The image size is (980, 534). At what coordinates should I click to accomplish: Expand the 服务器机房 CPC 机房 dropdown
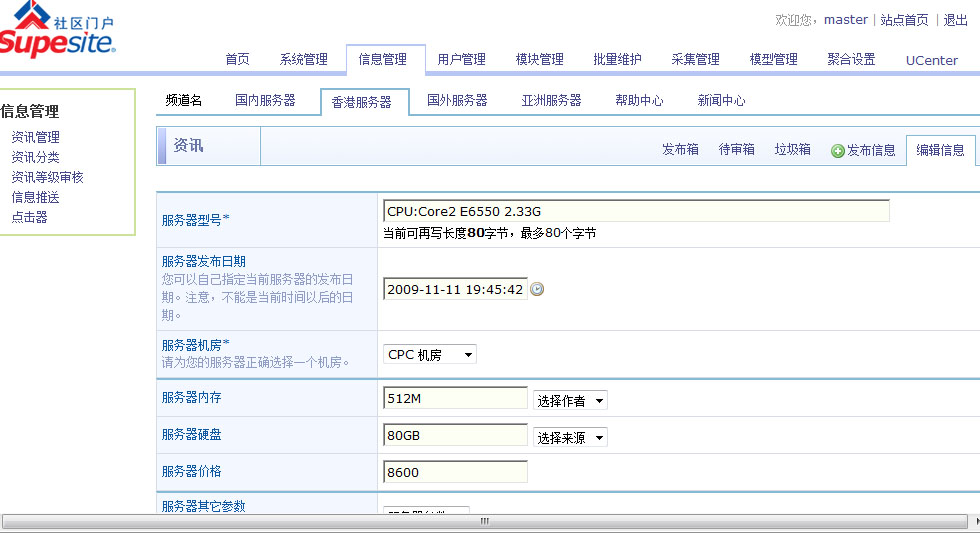coord(430,355)
